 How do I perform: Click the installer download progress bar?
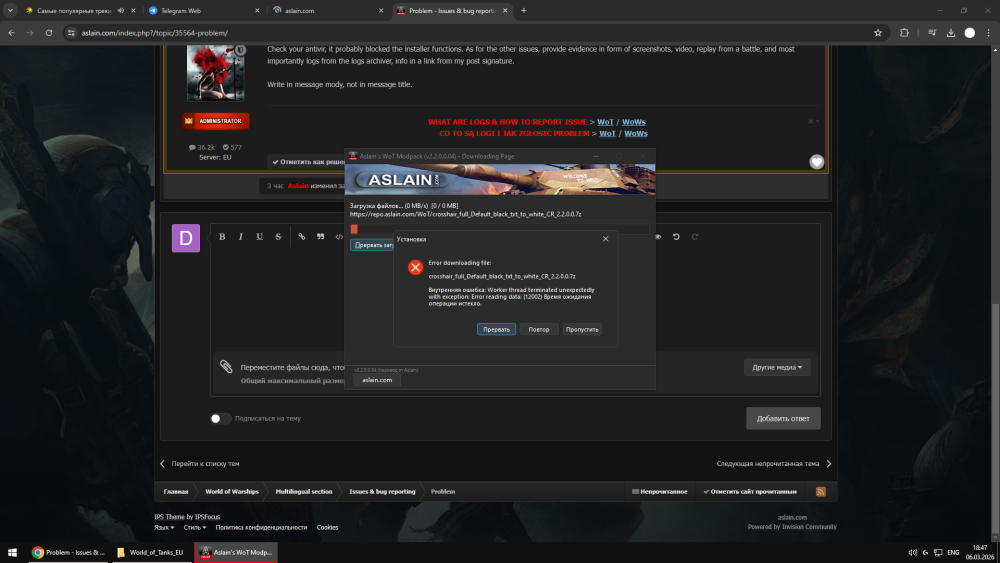point(499,229)
